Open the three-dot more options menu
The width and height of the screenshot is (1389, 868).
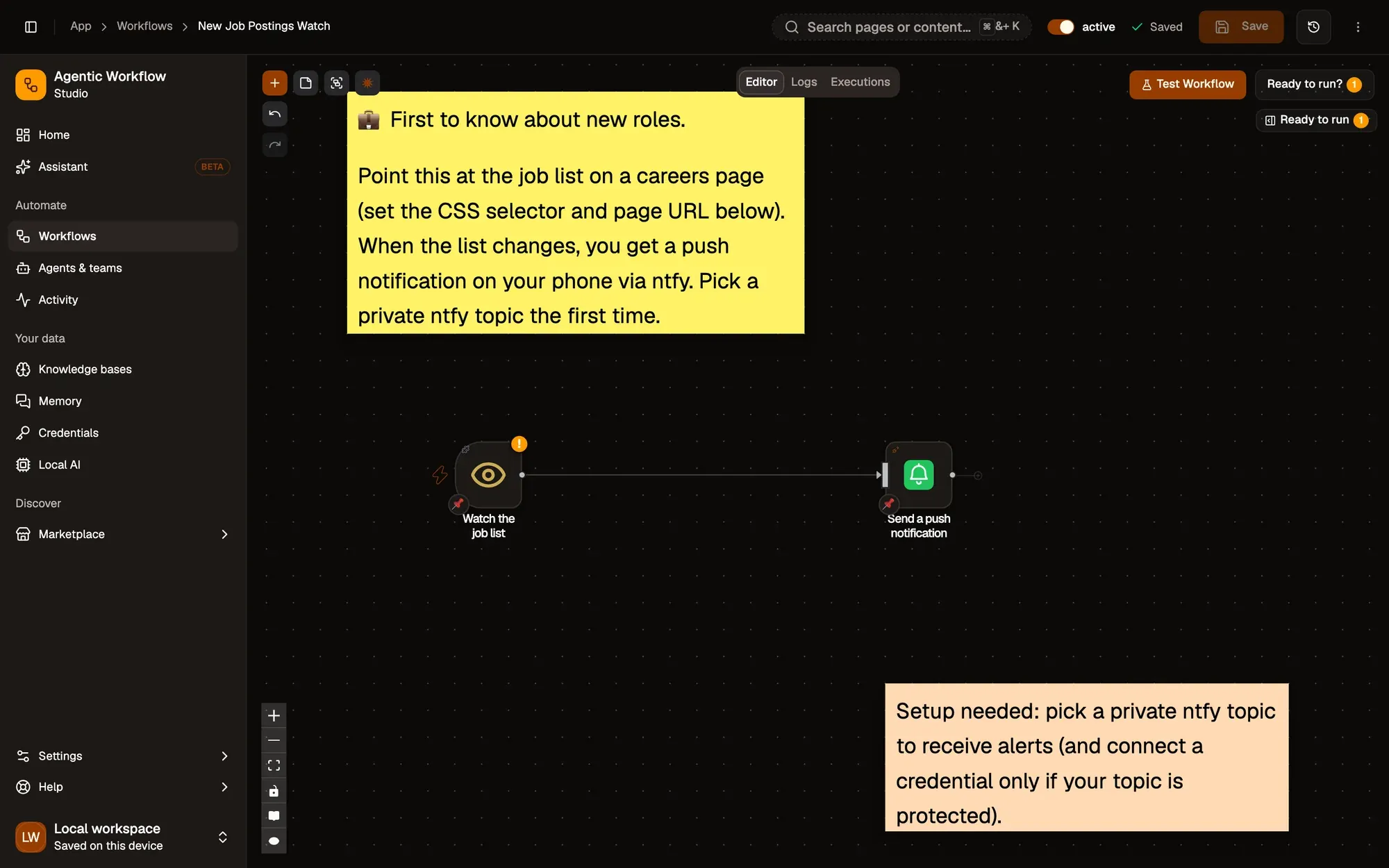click(1358, 27)
